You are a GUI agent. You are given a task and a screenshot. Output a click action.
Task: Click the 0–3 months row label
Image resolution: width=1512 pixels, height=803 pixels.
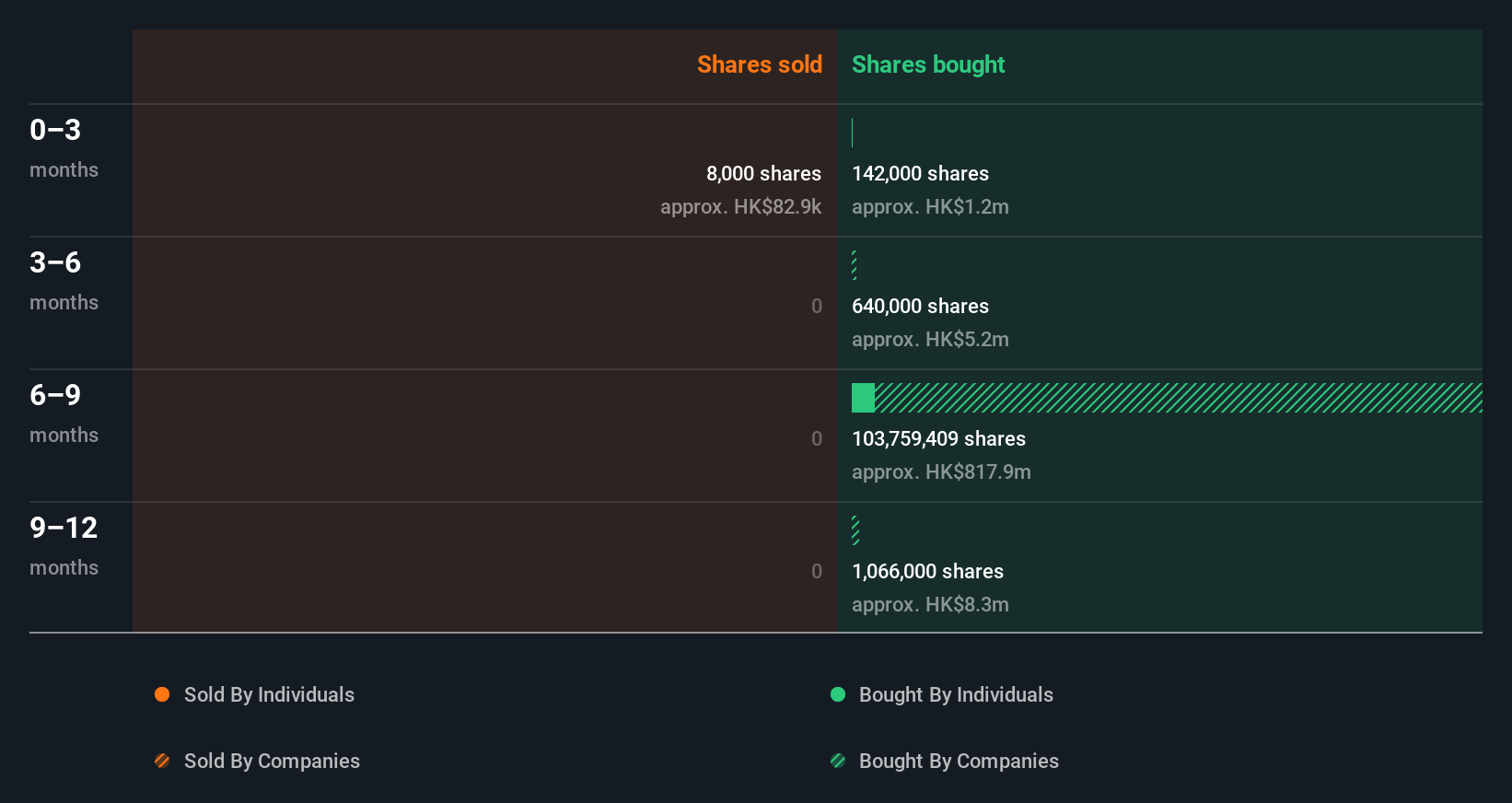coord(64,147)
